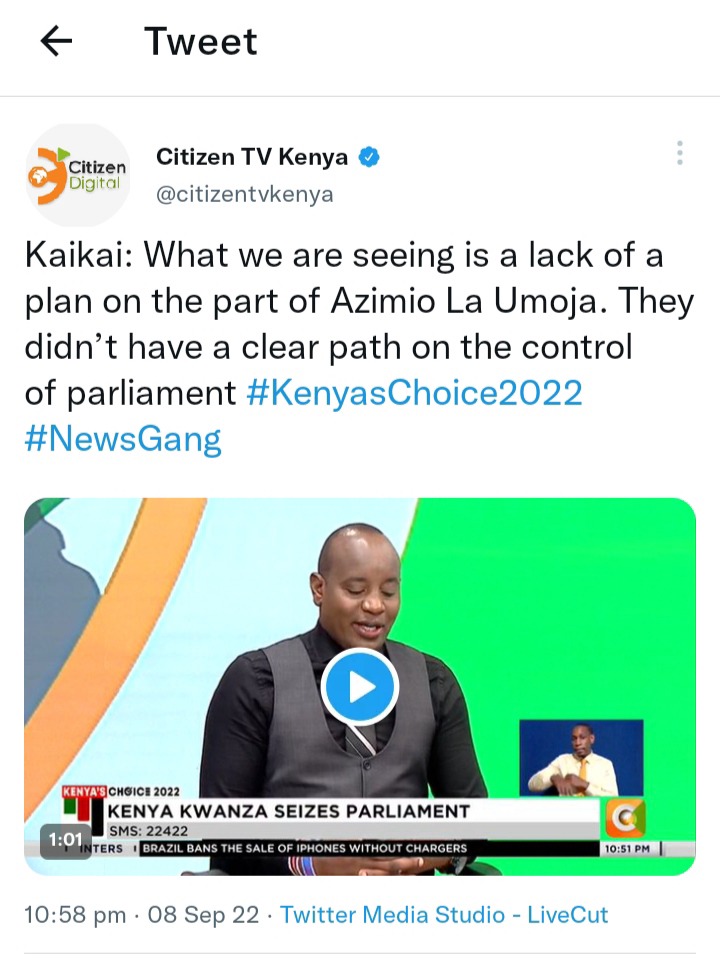The width and height of the screenshot is (720, 960).
Task: Click the Tweet header title
Action: (201, 42)
